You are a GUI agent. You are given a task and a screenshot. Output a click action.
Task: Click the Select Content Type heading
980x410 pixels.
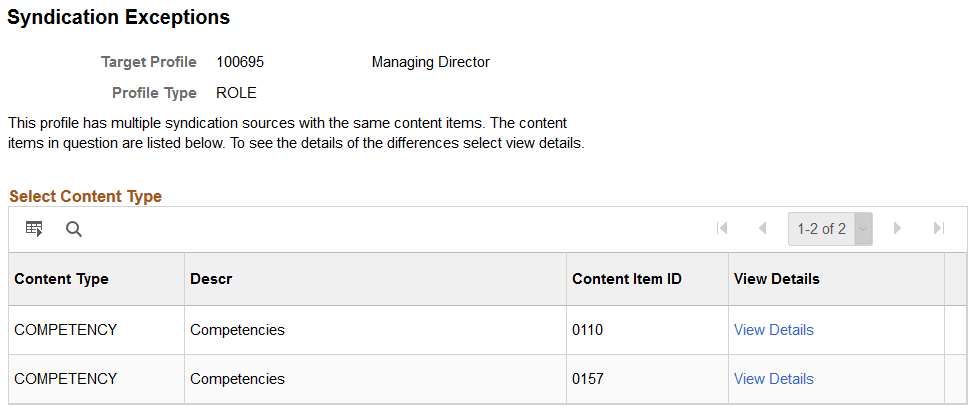click(x=85, y=196)
